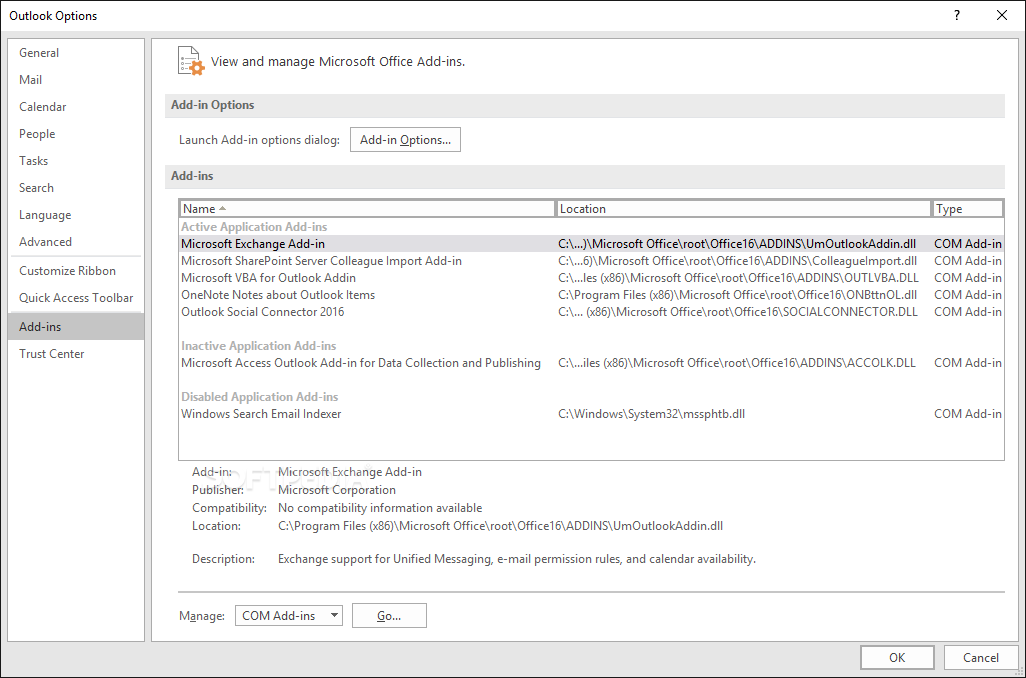The image size is (1026, 678).
Task: Sort add-ins by Location column header
Action: point(743,209)
